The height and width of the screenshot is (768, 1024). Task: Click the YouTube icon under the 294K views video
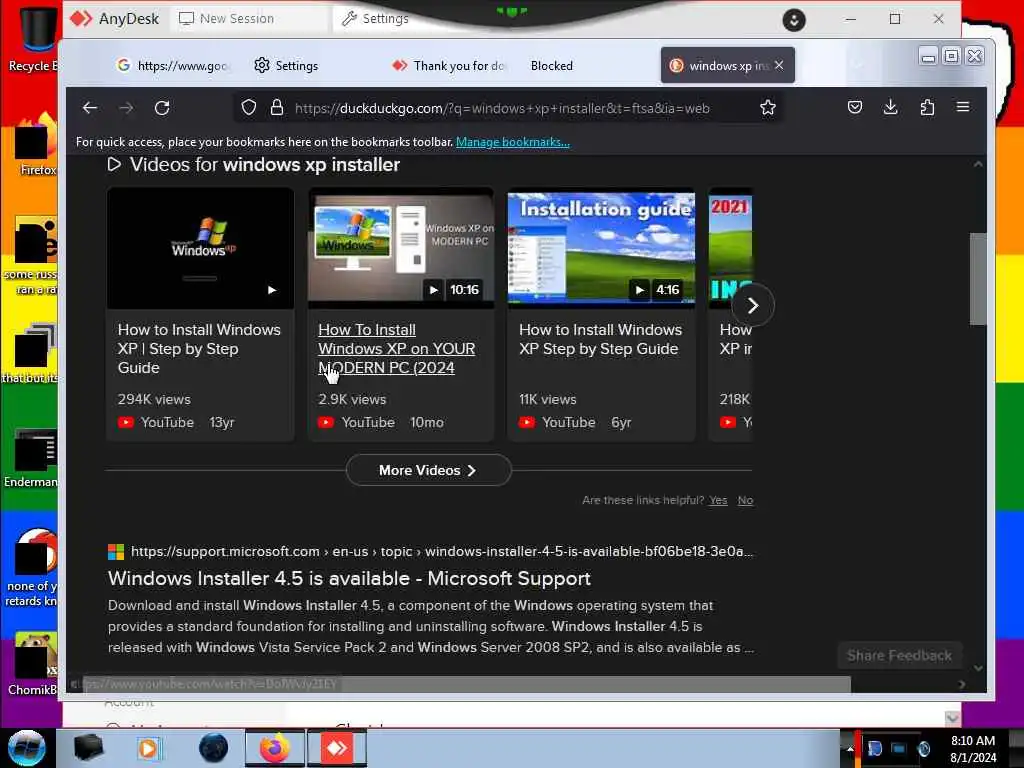[125, 423]
